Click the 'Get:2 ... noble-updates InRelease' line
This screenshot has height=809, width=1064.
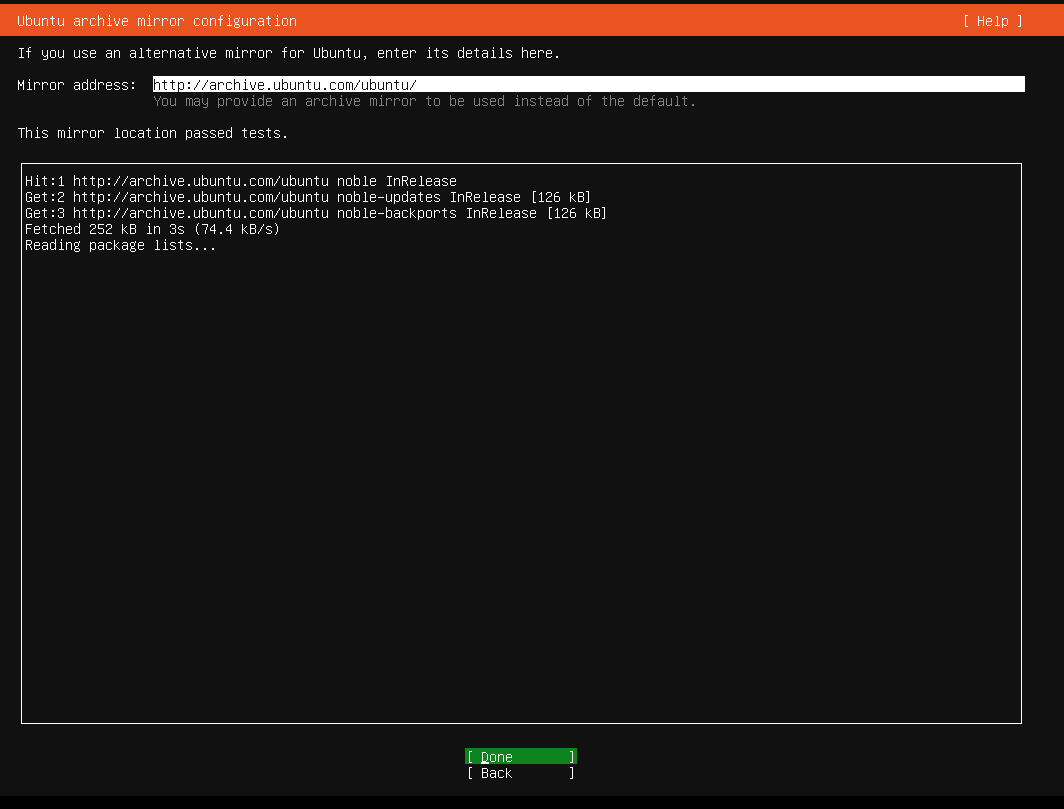point(308,197)
